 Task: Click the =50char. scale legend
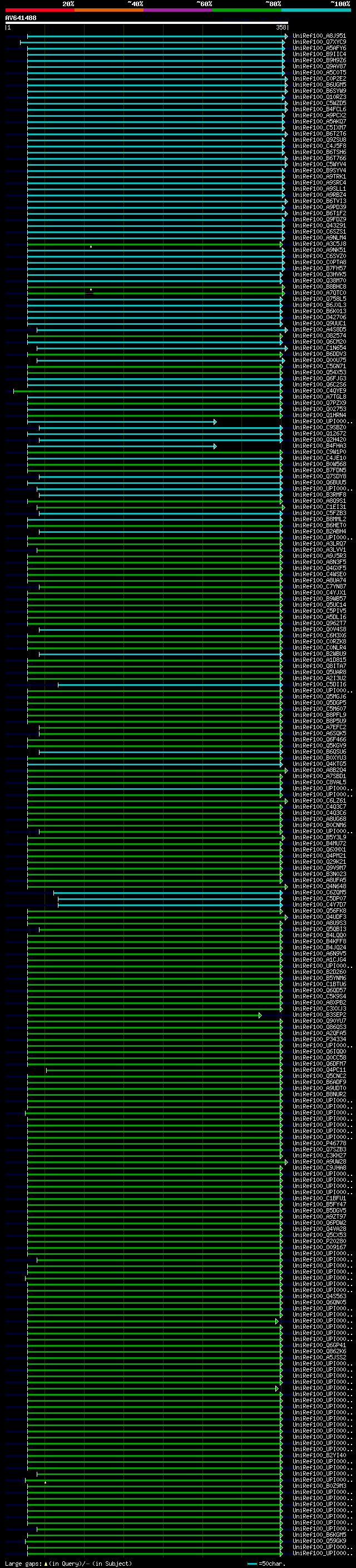click(x=266, y=1564)
